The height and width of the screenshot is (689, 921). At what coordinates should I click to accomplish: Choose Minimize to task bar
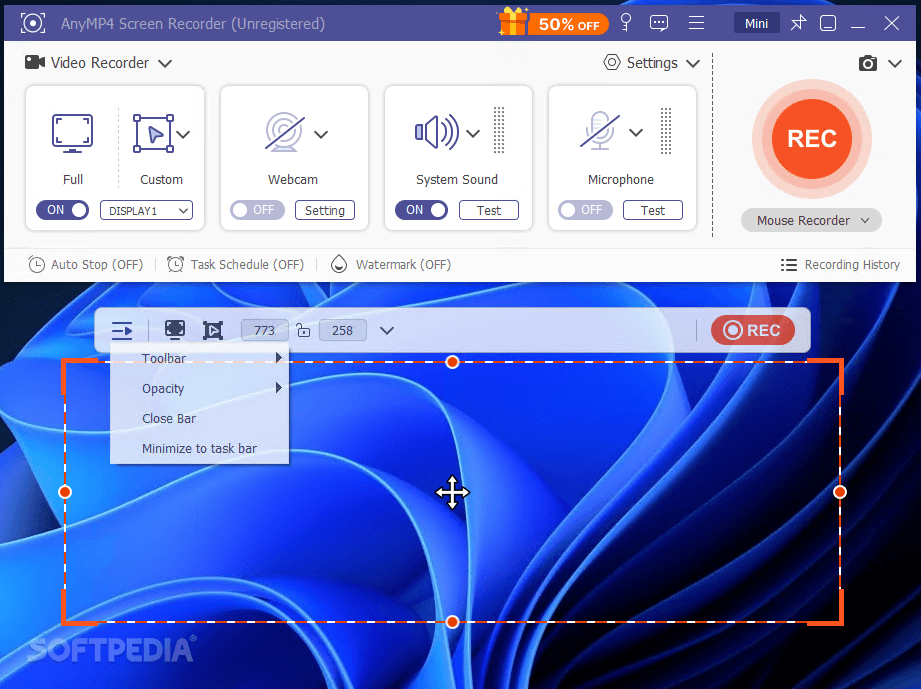point(200,448)
